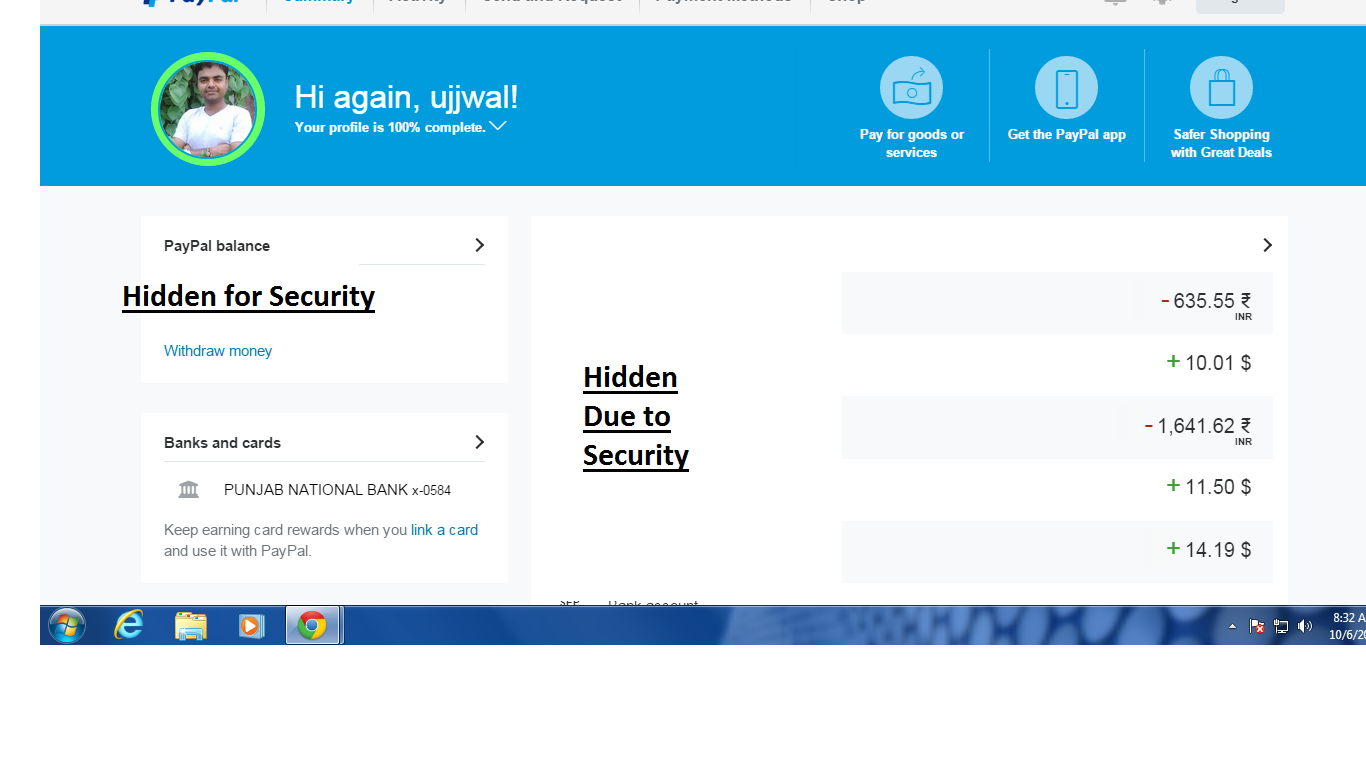Open the PayPal balance arrow
Viewport: 1366px width, 768px height.
[479, 245]
